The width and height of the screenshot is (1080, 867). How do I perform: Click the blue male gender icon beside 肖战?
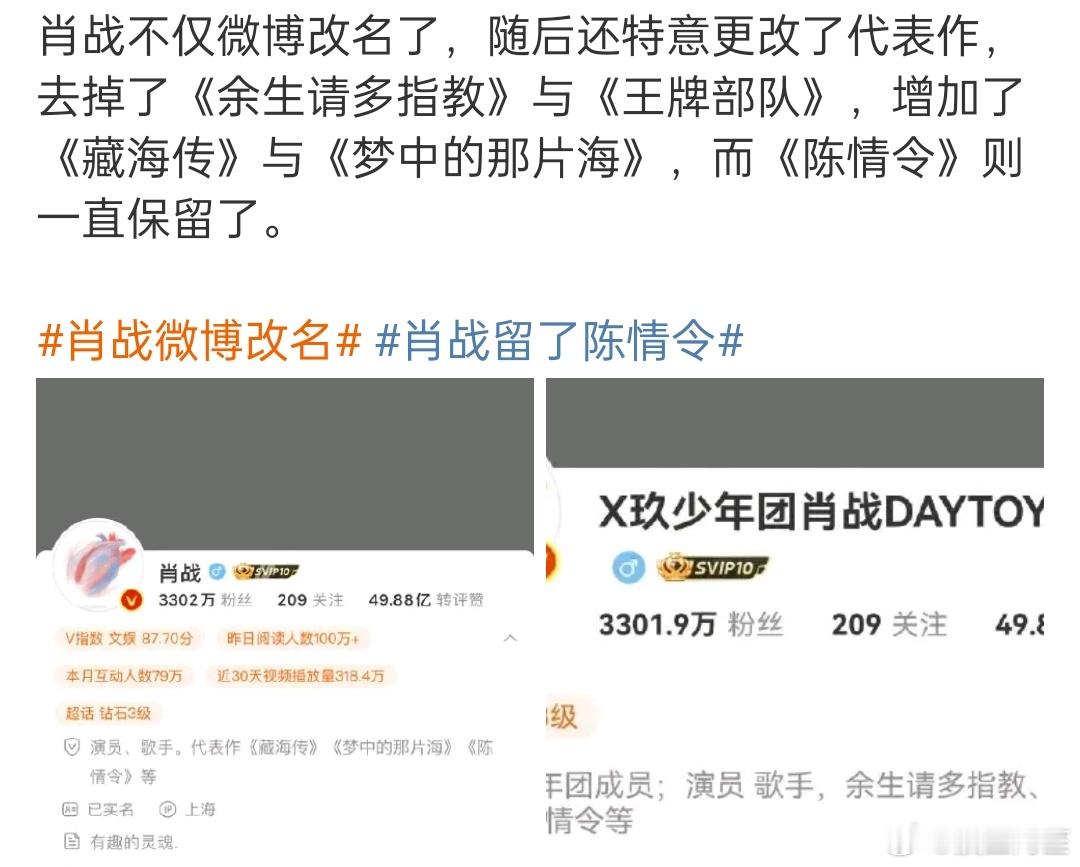[x=217, y=571]
